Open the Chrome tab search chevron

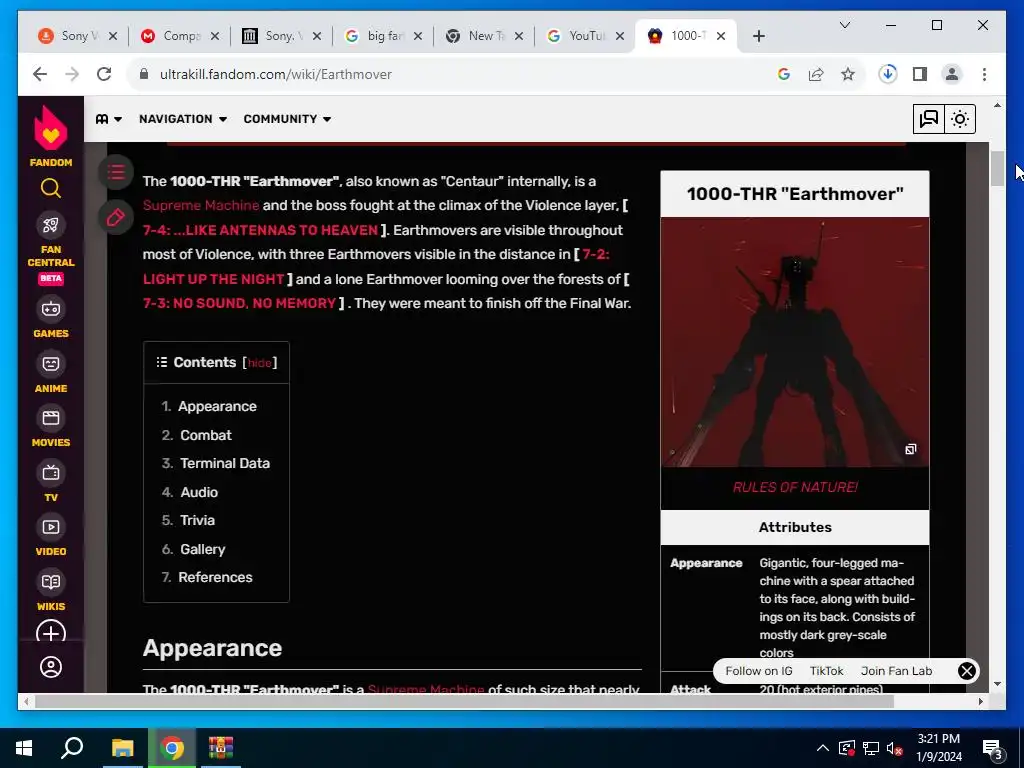[x=844, y=25]
